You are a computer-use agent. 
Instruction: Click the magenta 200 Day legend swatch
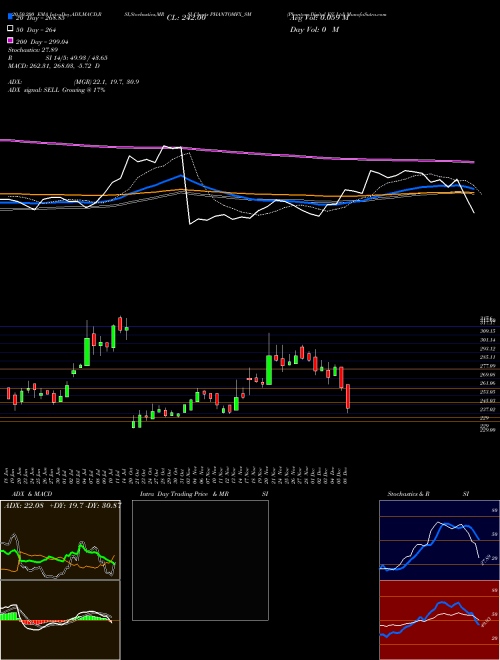[10, 41]
